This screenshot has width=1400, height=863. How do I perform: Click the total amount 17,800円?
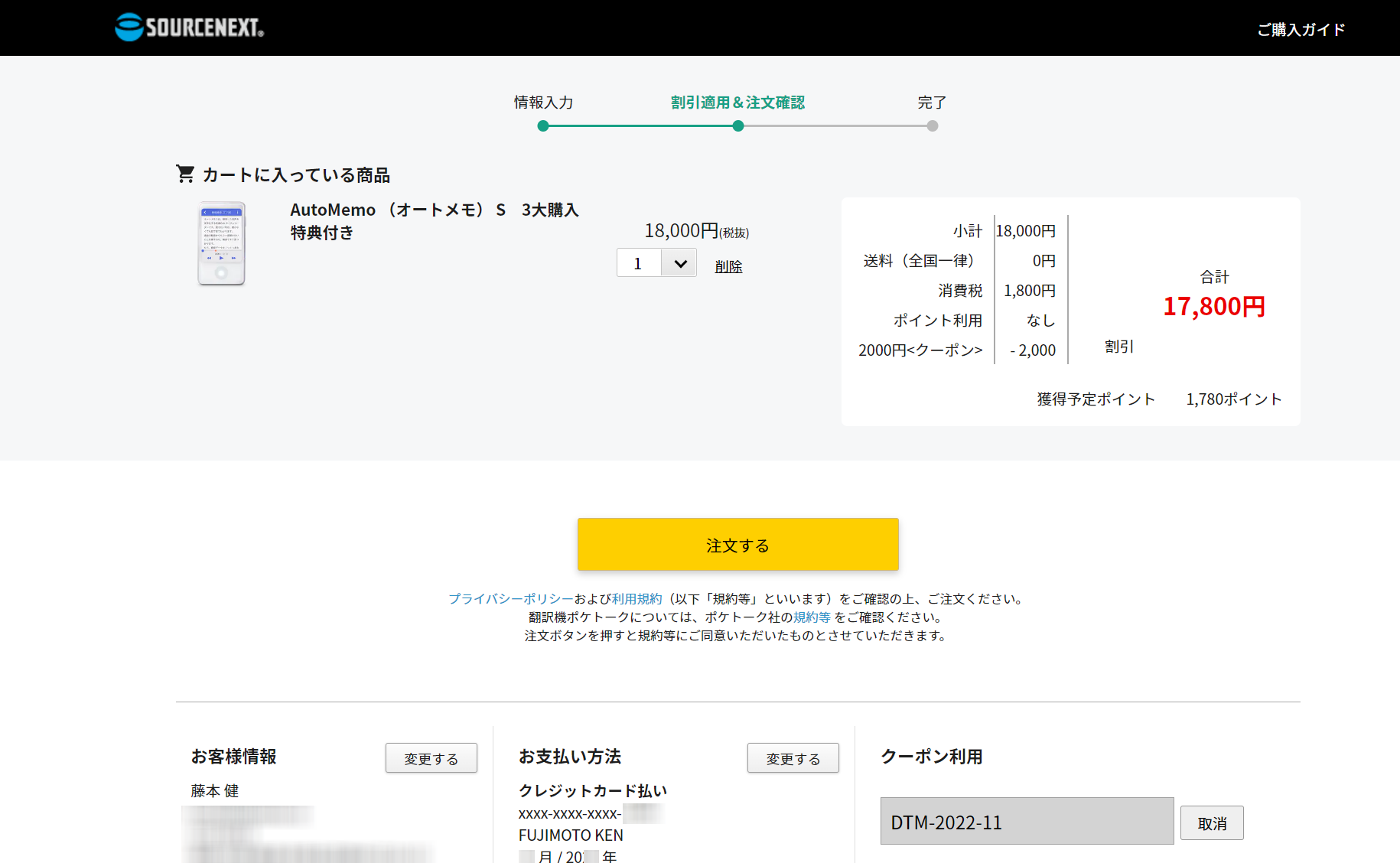point(1214,306)
